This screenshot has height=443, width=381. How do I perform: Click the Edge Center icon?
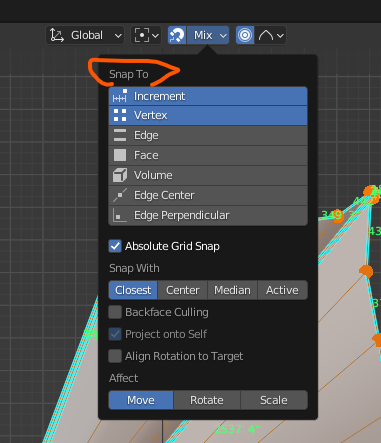click(120, 195)
